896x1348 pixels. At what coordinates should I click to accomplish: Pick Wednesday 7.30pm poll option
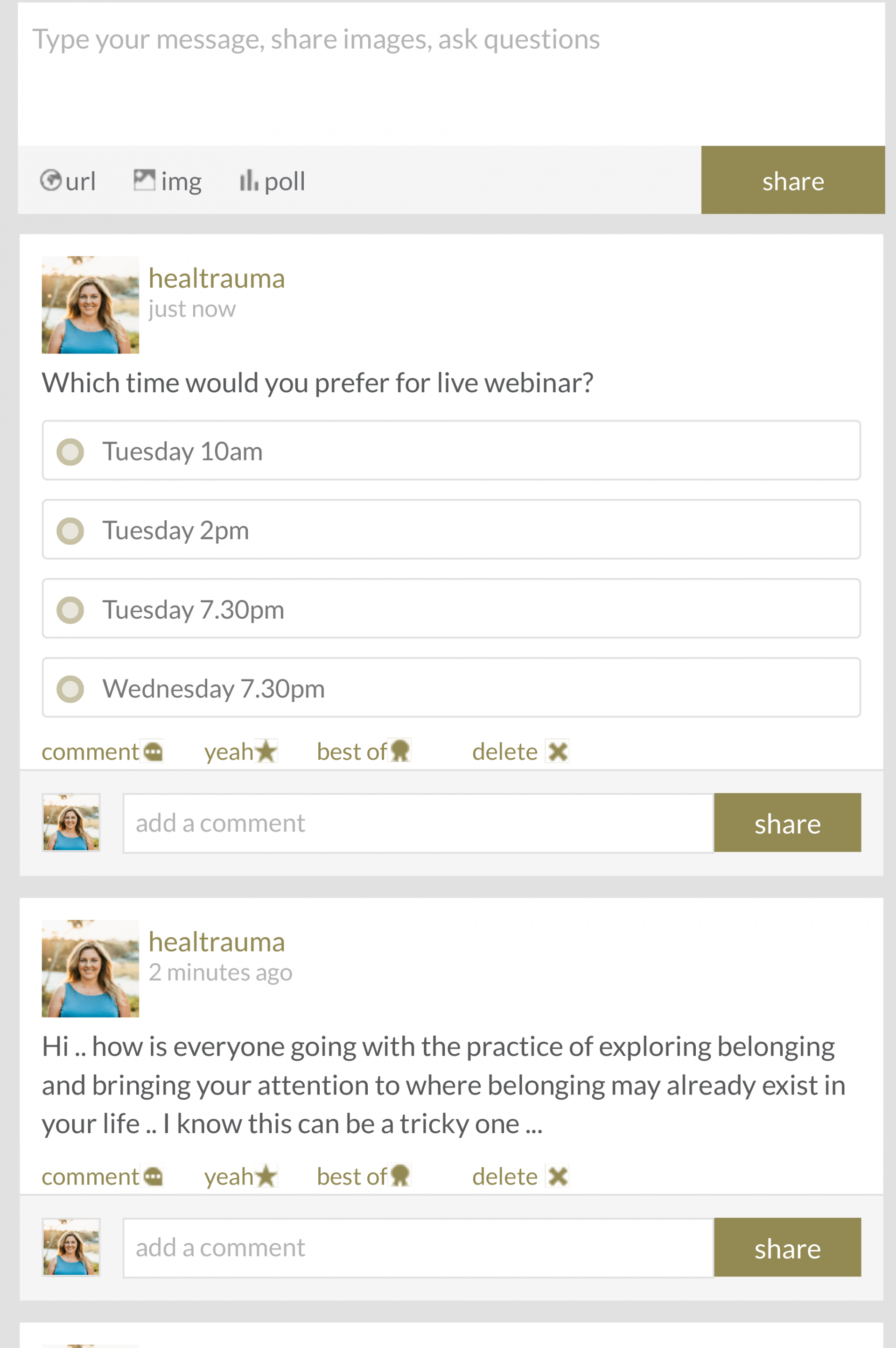click(x=451, y=687)
